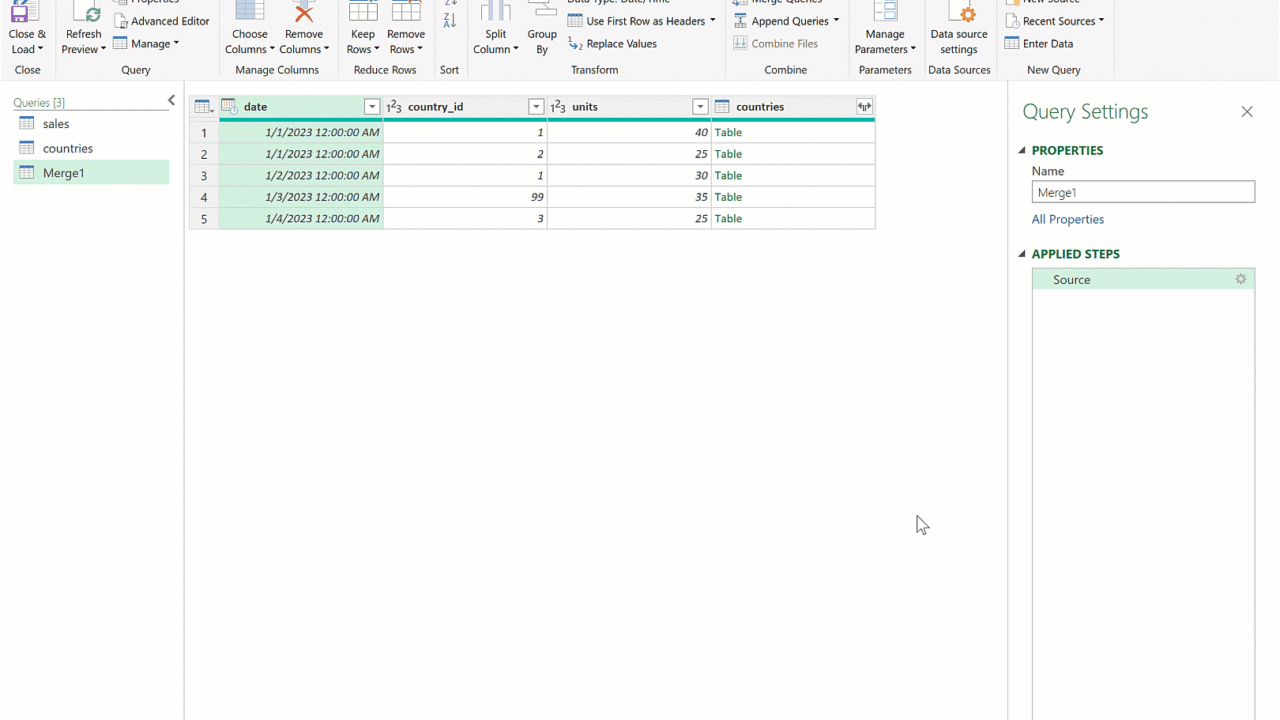Click the query Name input field
The width and height of the screenshot is (1280, 720).
tap(1143, 193)
